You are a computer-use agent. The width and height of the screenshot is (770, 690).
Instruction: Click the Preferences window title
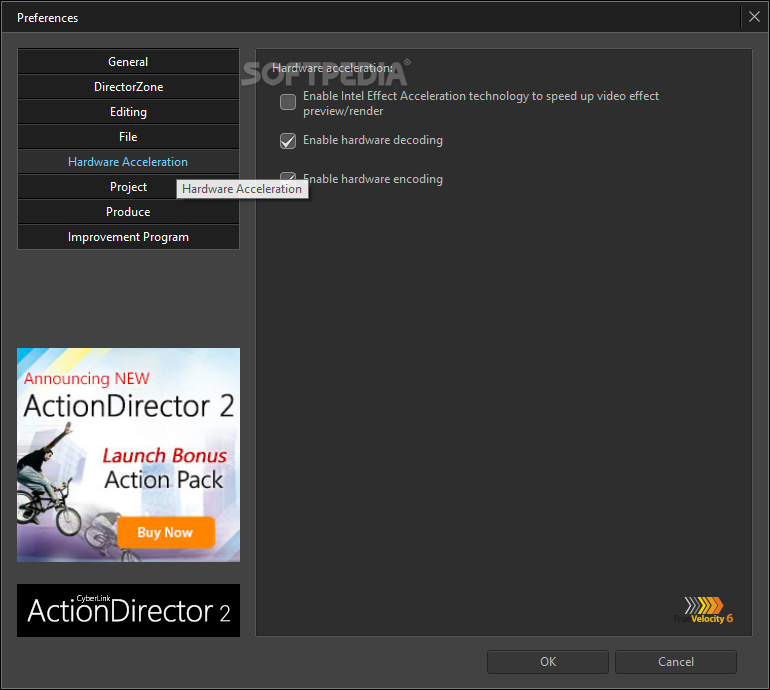click(48, 18)
